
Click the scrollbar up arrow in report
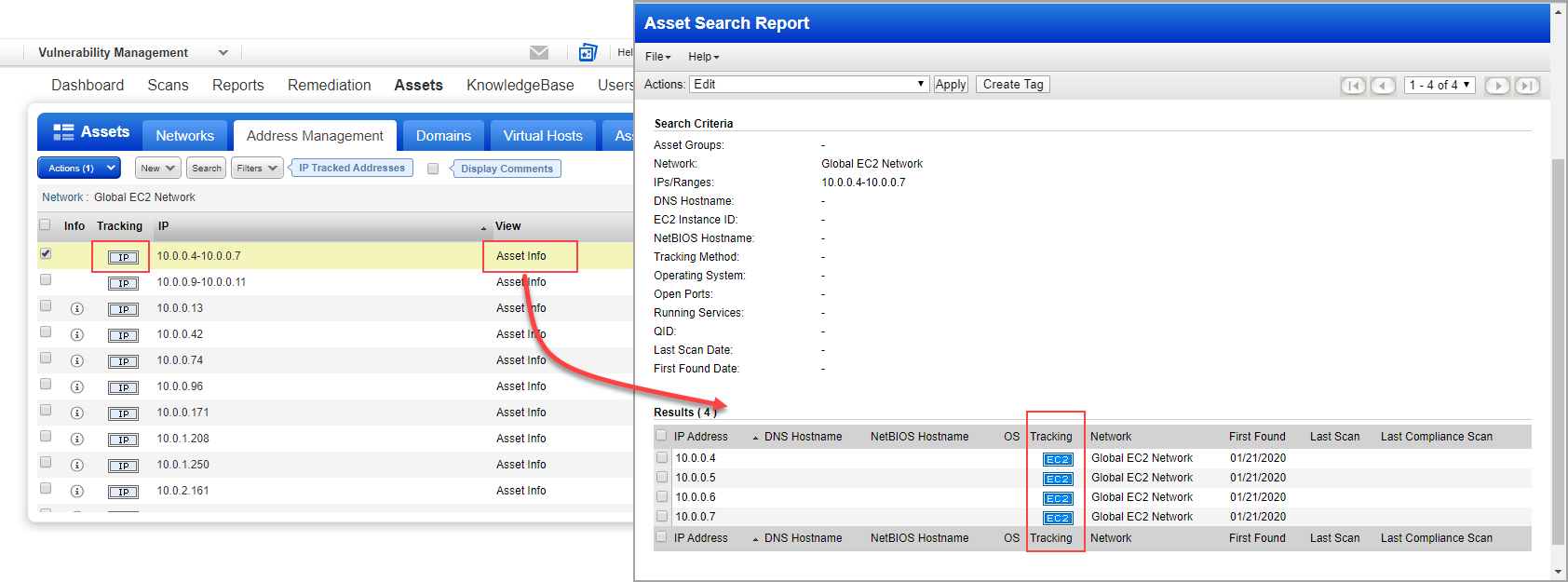click(1559, 12)
